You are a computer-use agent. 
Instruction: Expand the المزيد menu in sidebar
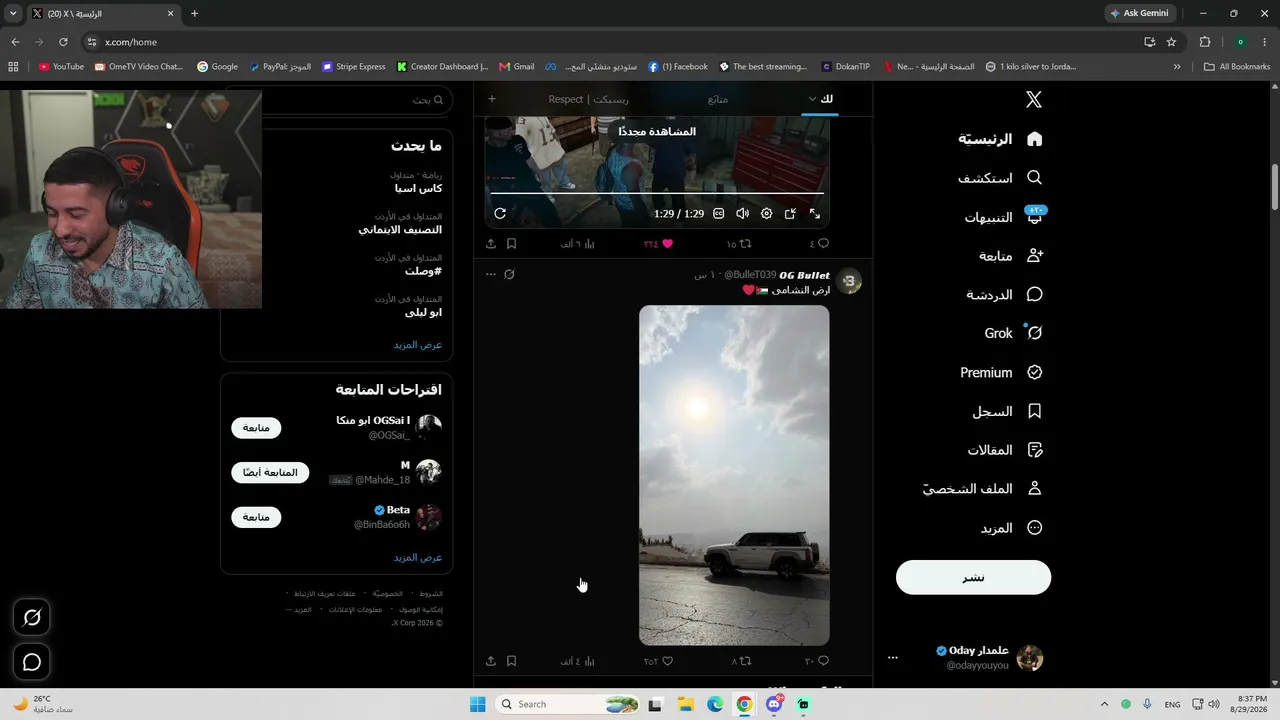coord(1011,528)
